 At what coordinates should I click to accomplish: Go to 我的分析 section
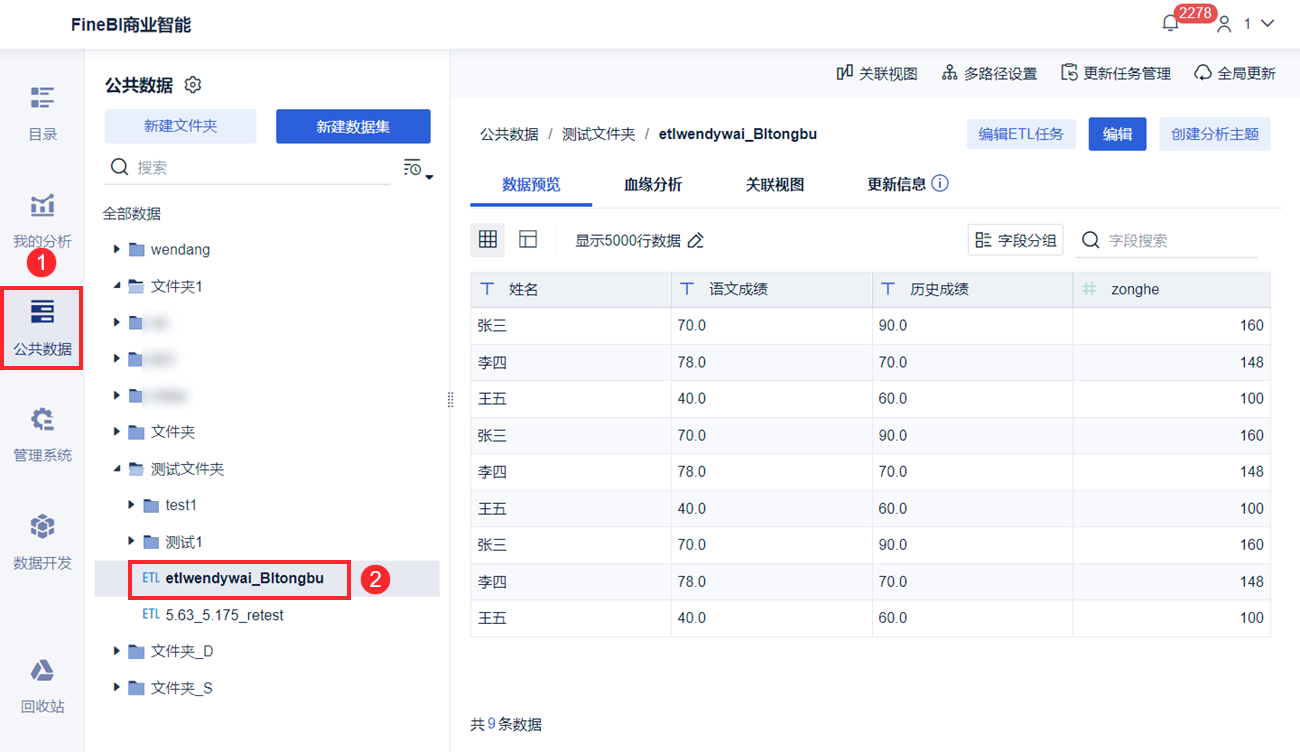pos(42,221)
